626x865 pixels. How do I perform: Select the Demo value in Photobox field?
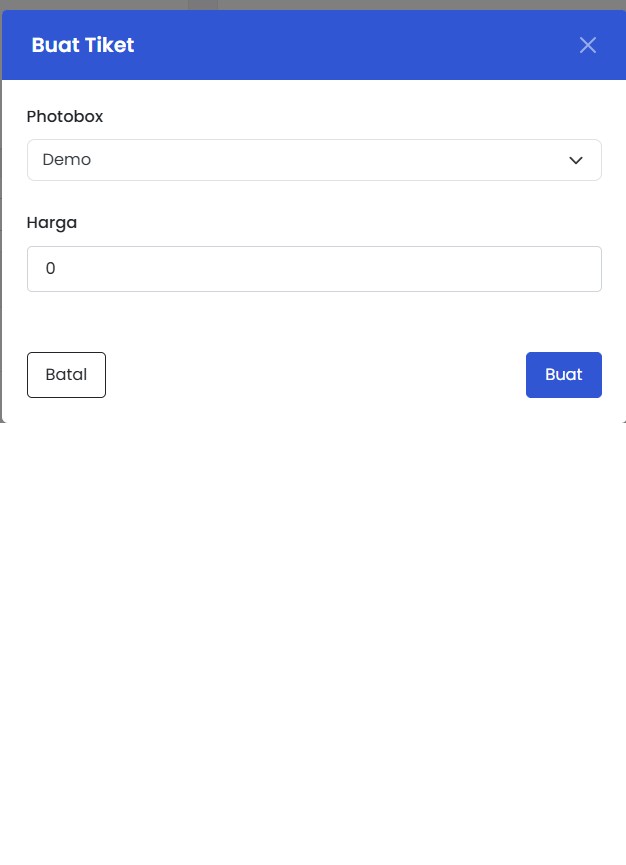tap(67, 159)
